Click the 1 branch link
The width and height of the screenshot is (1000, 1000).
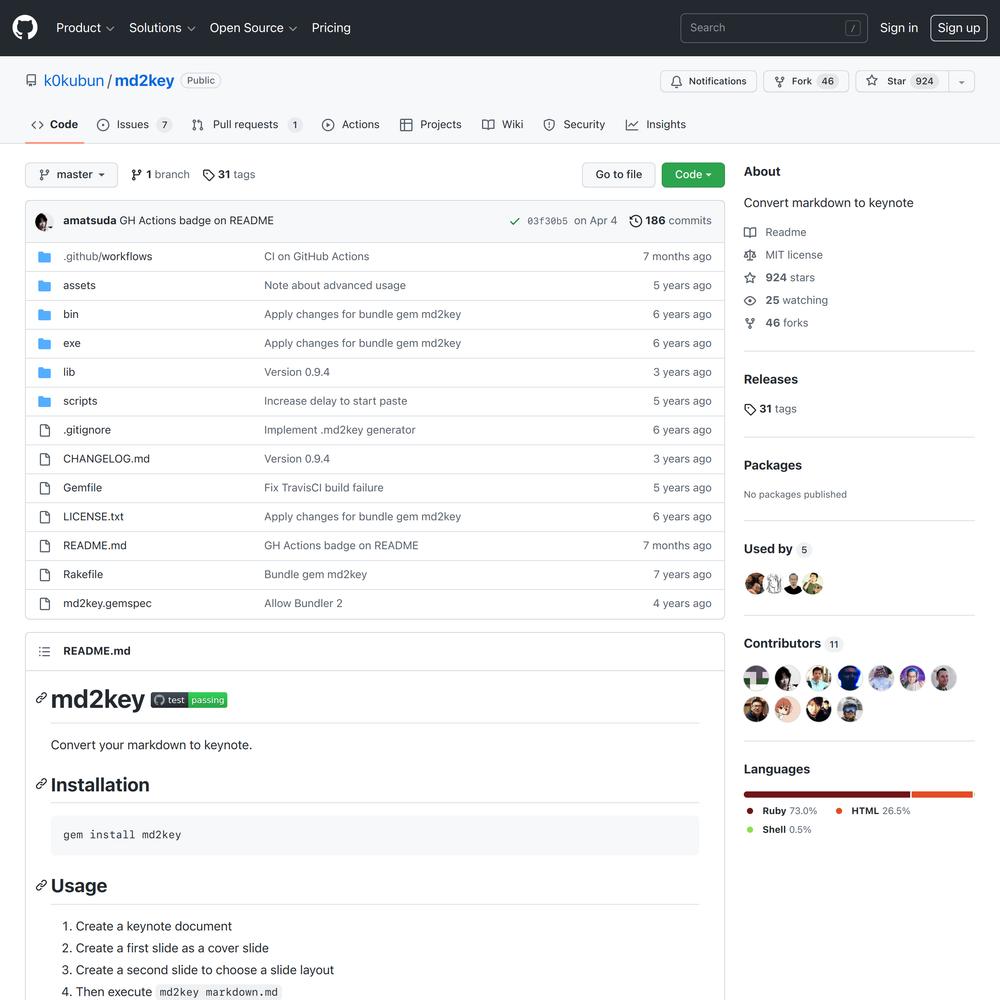pos(160,175)
